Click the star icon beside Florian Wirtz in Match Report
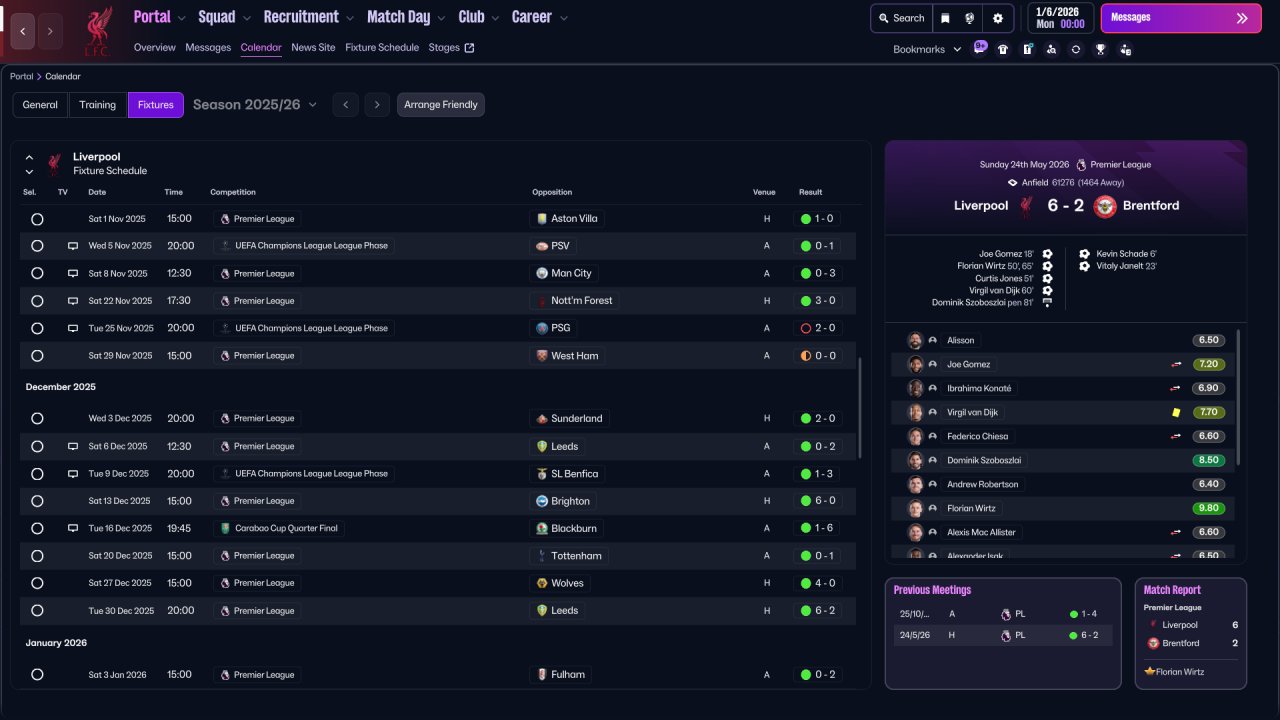This screenshot has height=720, width=1280. pos(1150,672)
